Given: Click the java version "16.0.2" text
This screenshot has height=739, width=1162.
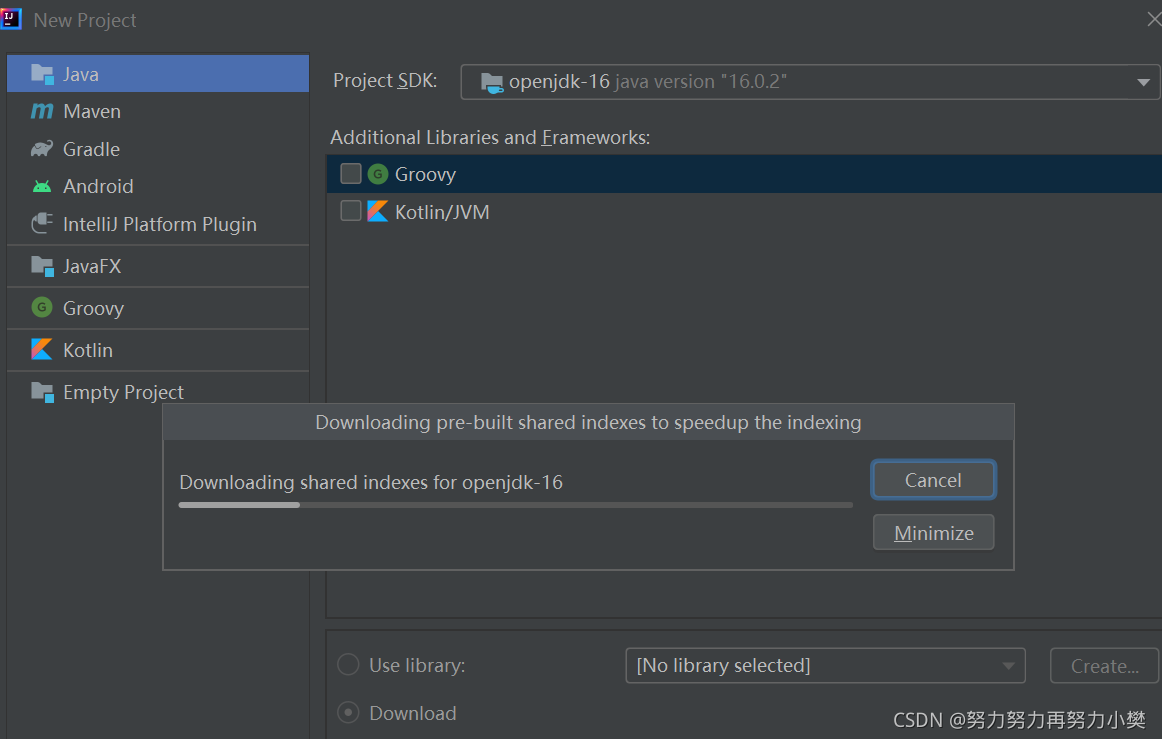Looking at the screenshot, I should tap(701, 82).
